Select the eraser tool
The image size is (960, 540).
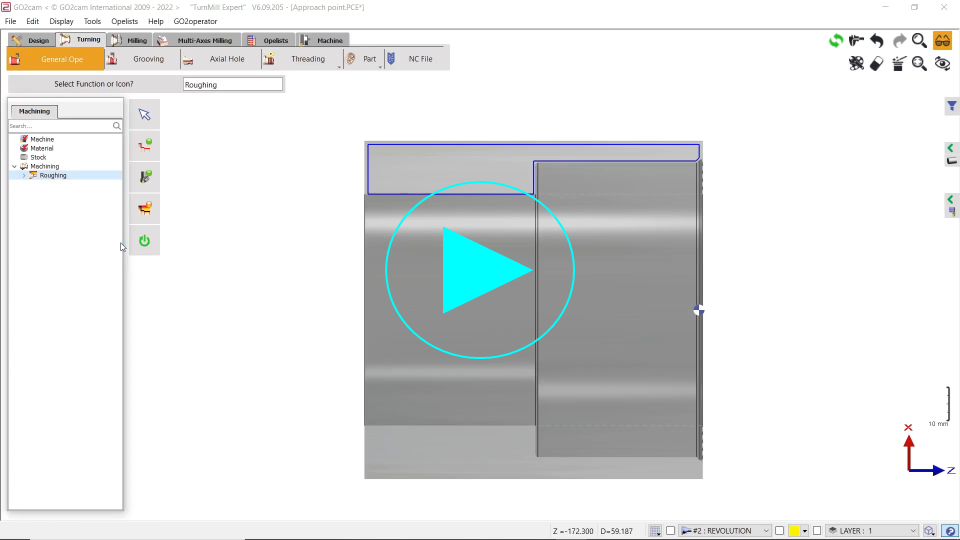[x=877, y=63]
